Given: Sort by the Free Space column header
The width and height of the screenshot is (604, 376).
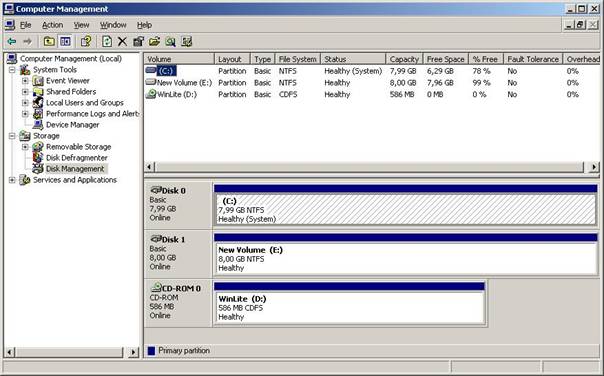Looking at the screenshot, I should coord(446,59).
